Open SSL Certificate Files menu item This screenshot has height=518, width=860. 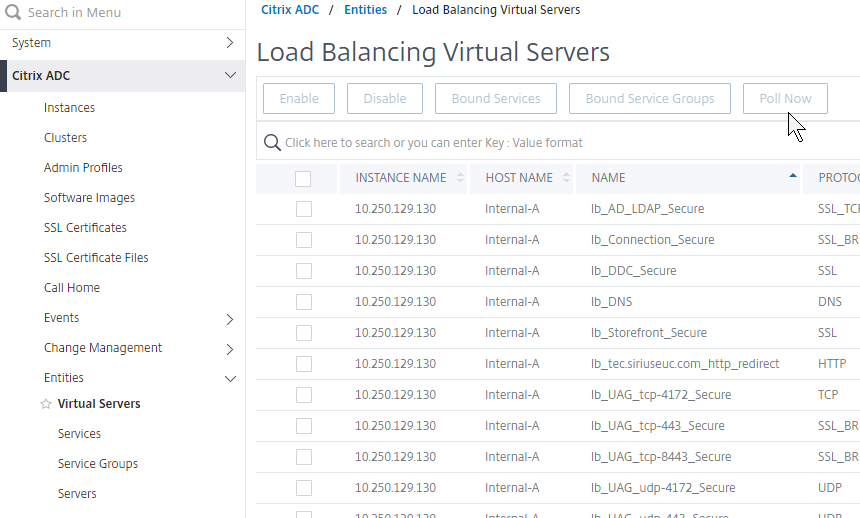[96, 258]
